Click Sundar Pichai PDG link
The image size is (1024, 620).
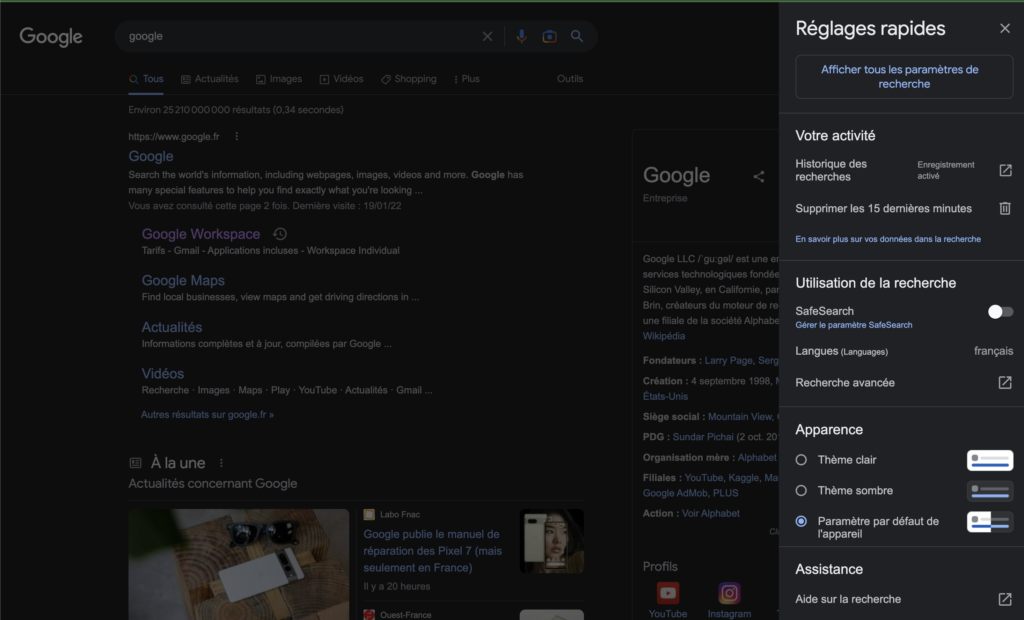(703, 437)
